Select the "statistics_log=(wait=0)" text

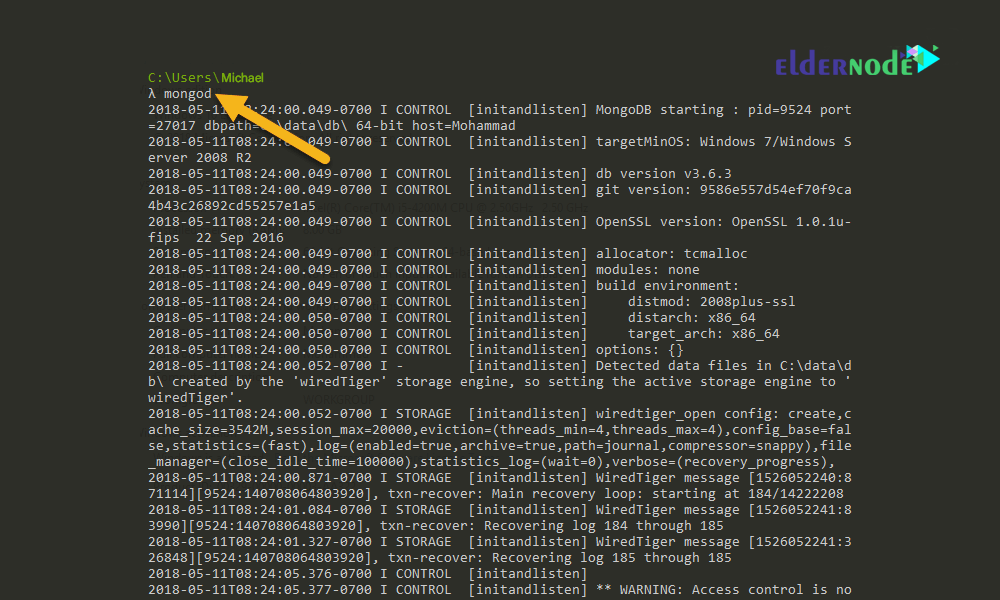[x=511, y=462]
